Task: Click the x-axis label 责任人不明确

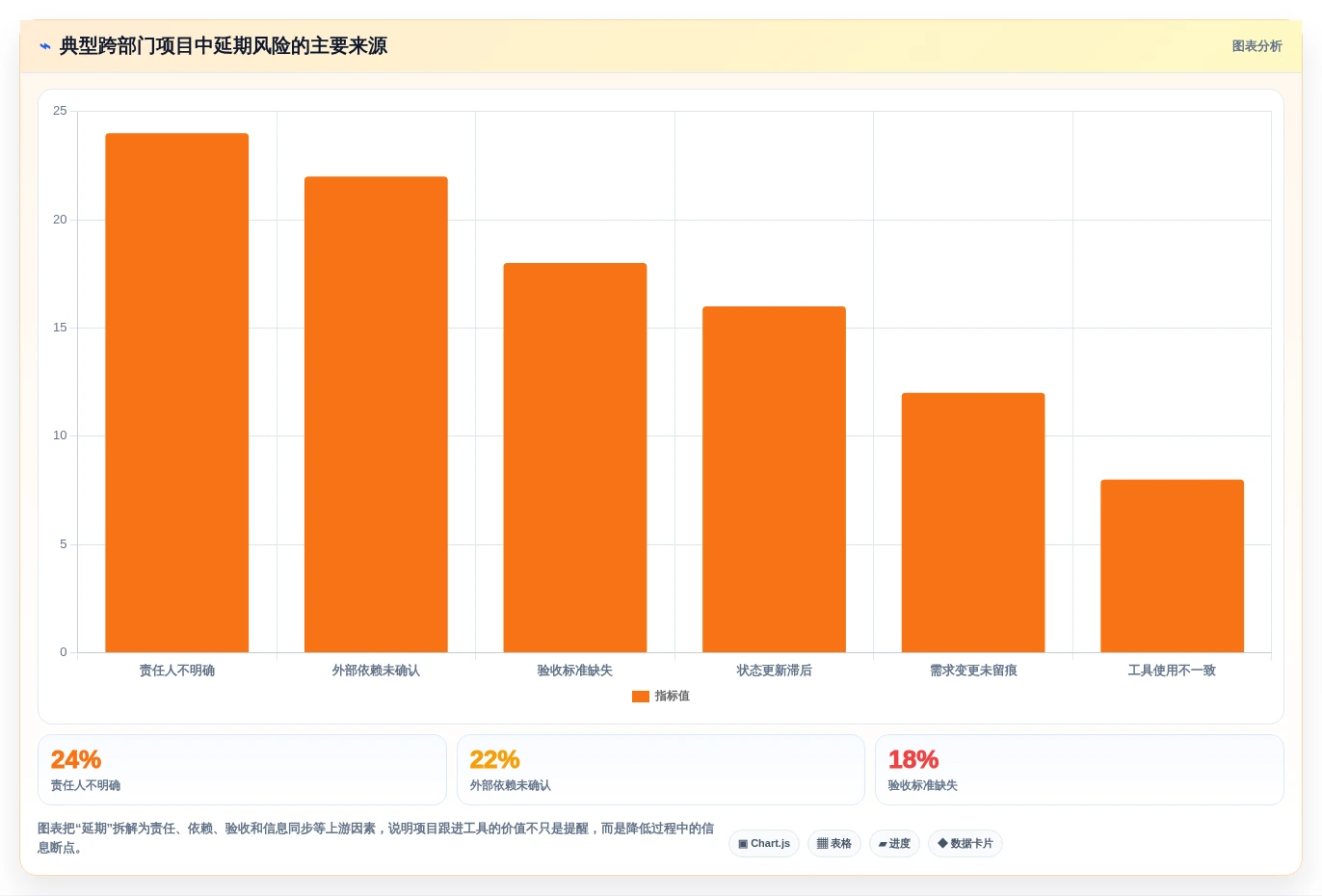Action: pyautogui.click(x=177, y=671)
